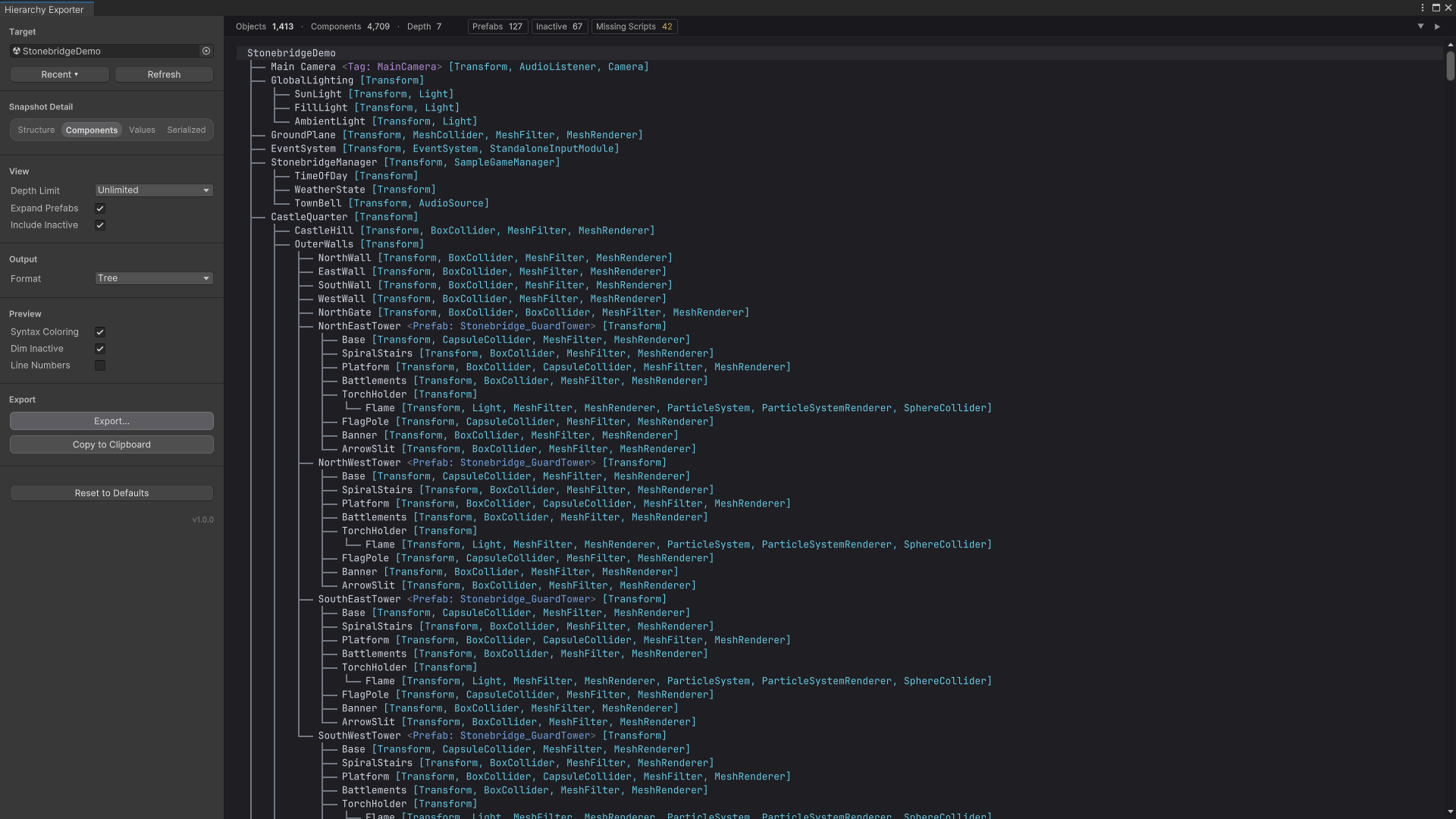Click the Objects 1,413 stat text

[x=265, y=27]
